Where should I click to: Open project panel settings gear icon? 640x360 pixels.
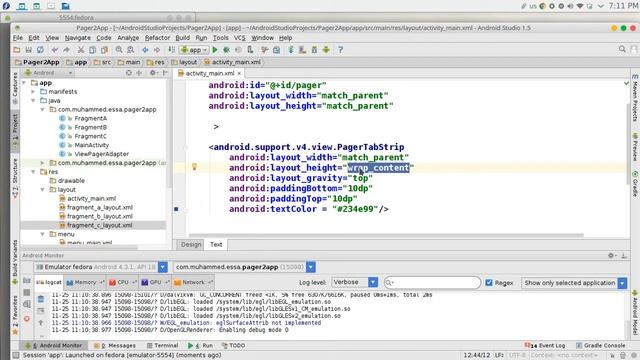pyautogui.click(x=153, y=73)
